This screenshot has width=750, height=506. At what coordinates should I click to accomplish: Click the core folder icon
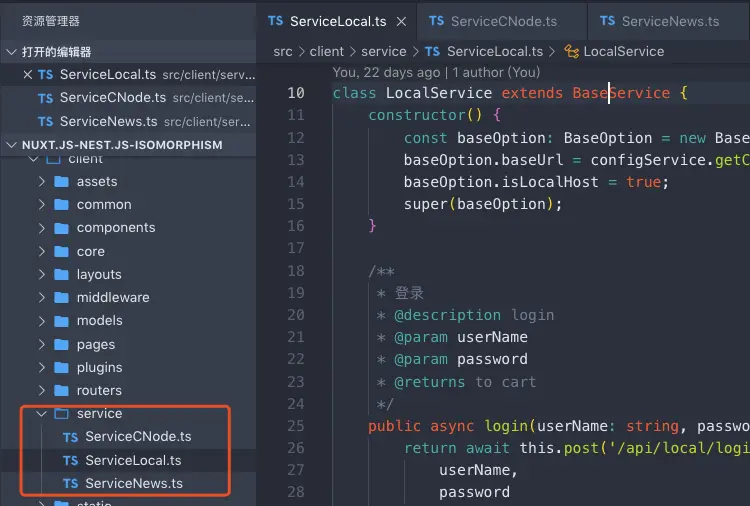coord(61,251)
